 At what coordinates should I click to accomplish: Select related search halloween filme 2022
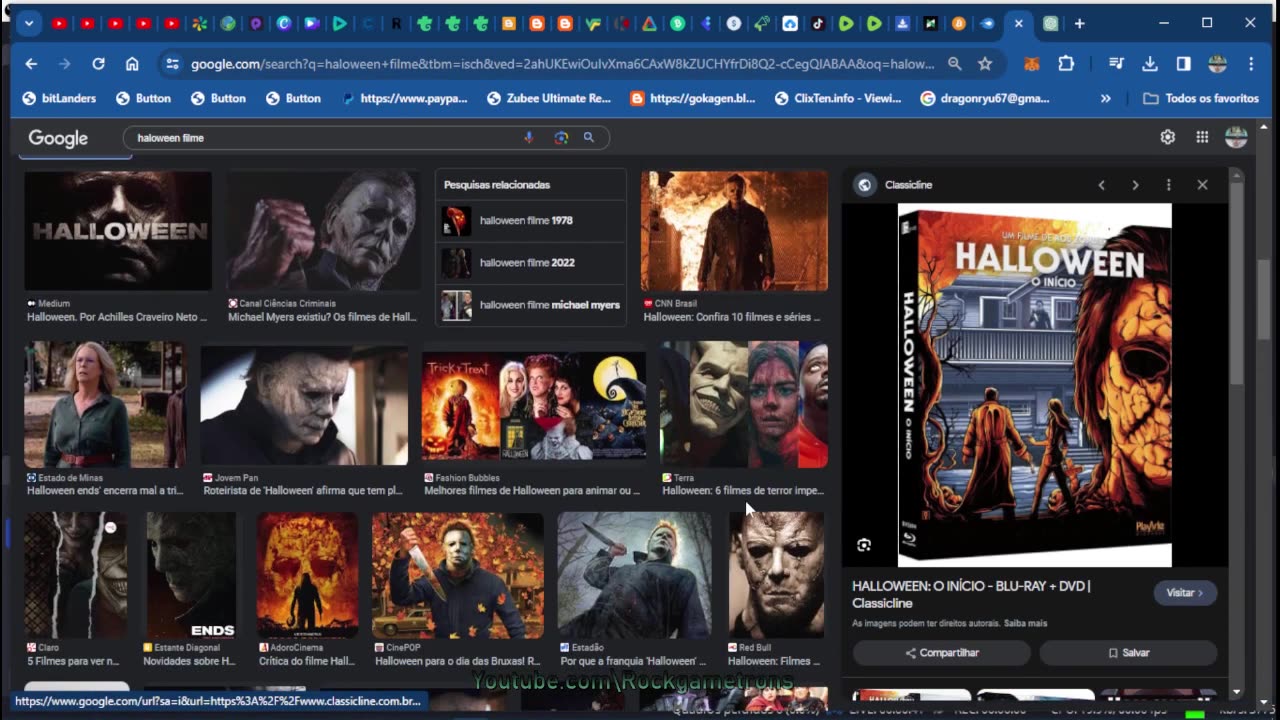[x=530, y=263]
